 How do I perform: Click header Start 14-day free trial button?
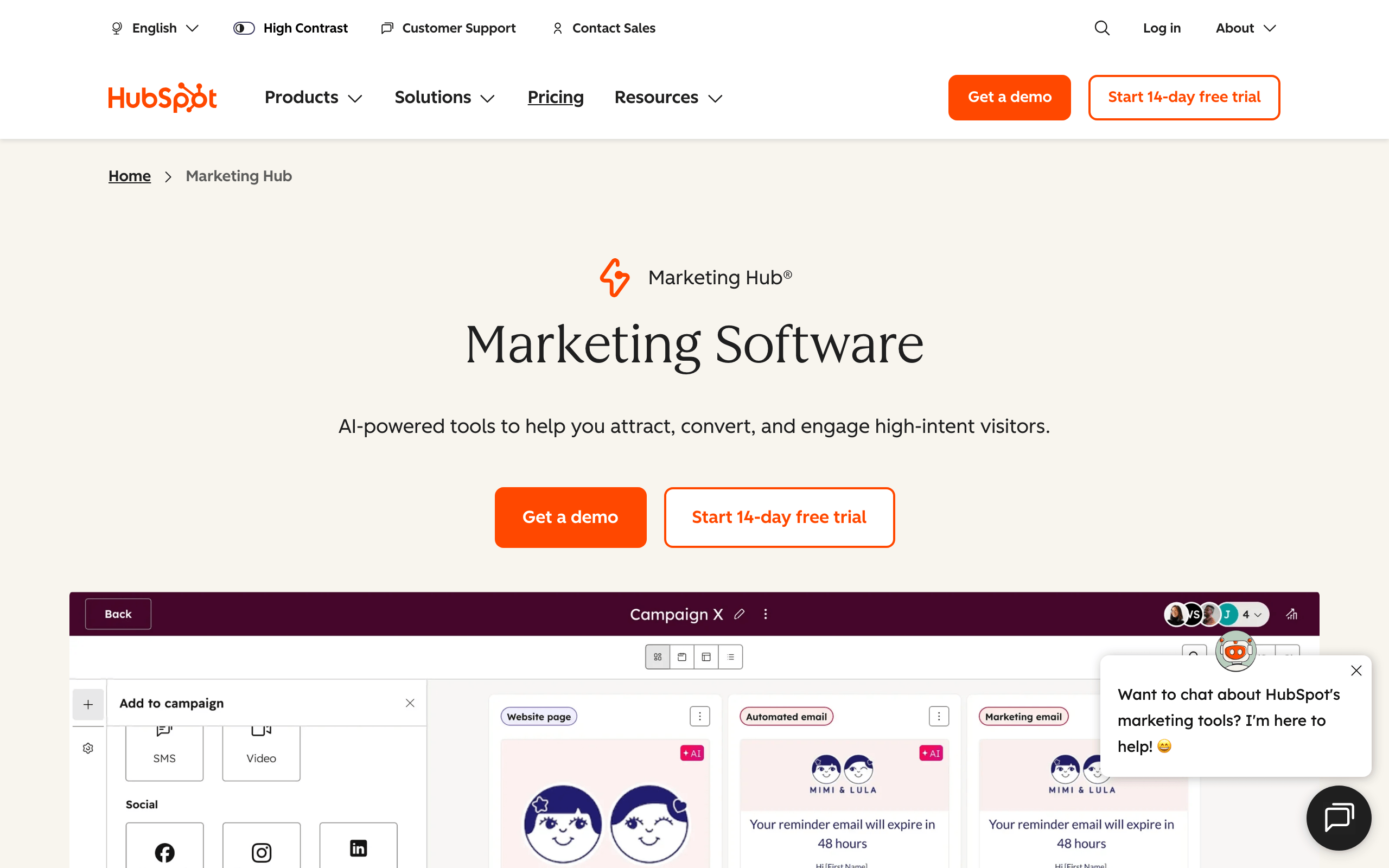(1183, 98)
